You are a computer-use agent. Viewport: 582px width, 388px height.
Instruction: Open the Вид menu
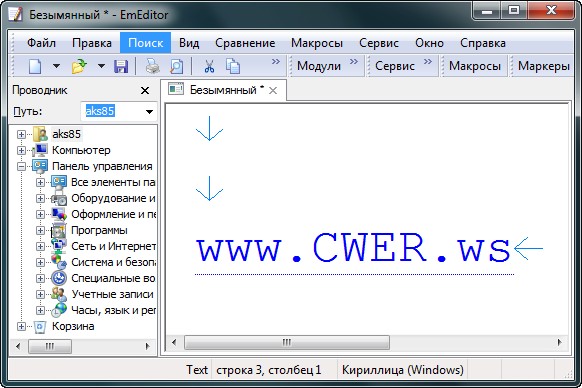tap(189, 43)
